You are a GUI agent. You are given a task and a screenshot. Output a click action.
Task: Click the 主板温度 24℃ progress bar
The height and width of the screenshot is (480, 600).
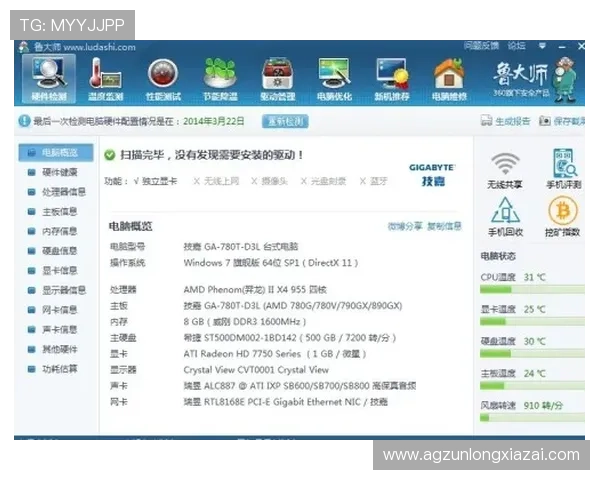(532, 386)
